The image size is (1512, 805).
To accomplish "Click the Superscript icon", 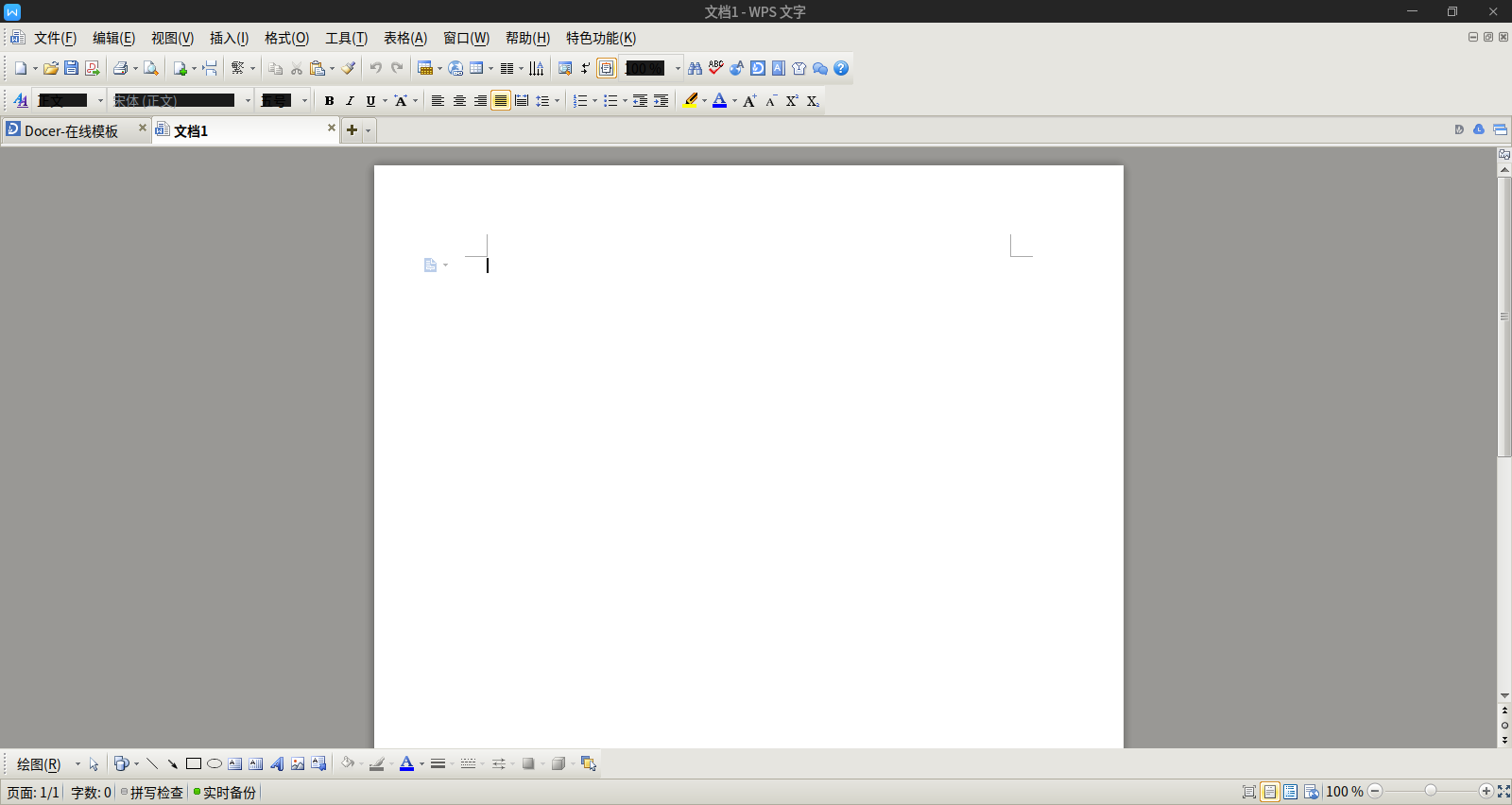I will [x=792, y=101].
